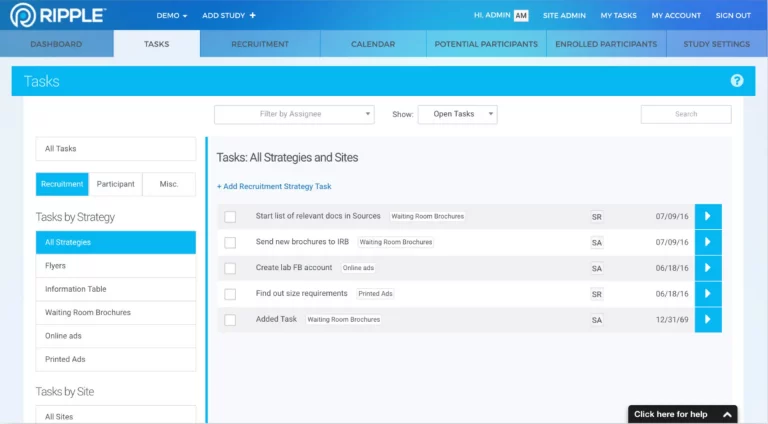Screen dimensions: 768x424
Task: Click the AM admin avatar badge
Action: pos(521,16)
